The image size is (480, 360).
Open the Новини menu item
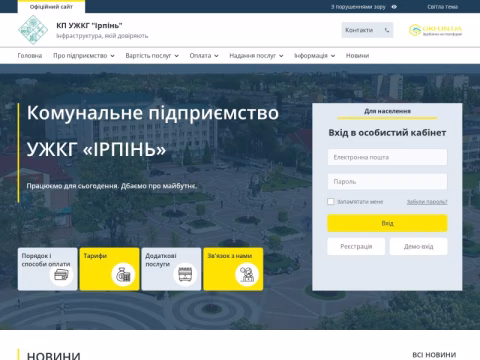tap(357, 56)
